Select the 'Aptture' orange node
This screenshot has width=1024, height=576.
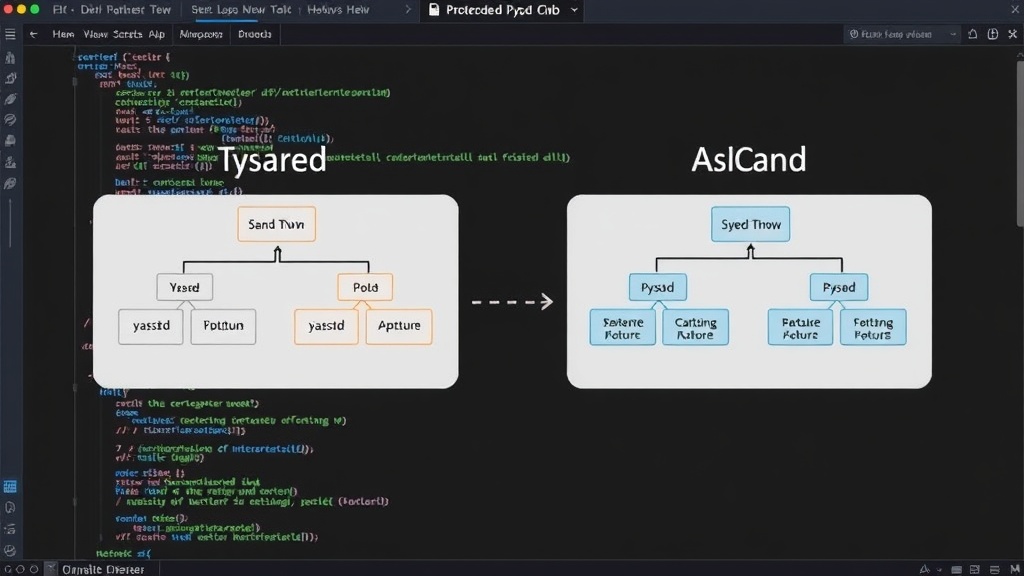tap(399, 326)
